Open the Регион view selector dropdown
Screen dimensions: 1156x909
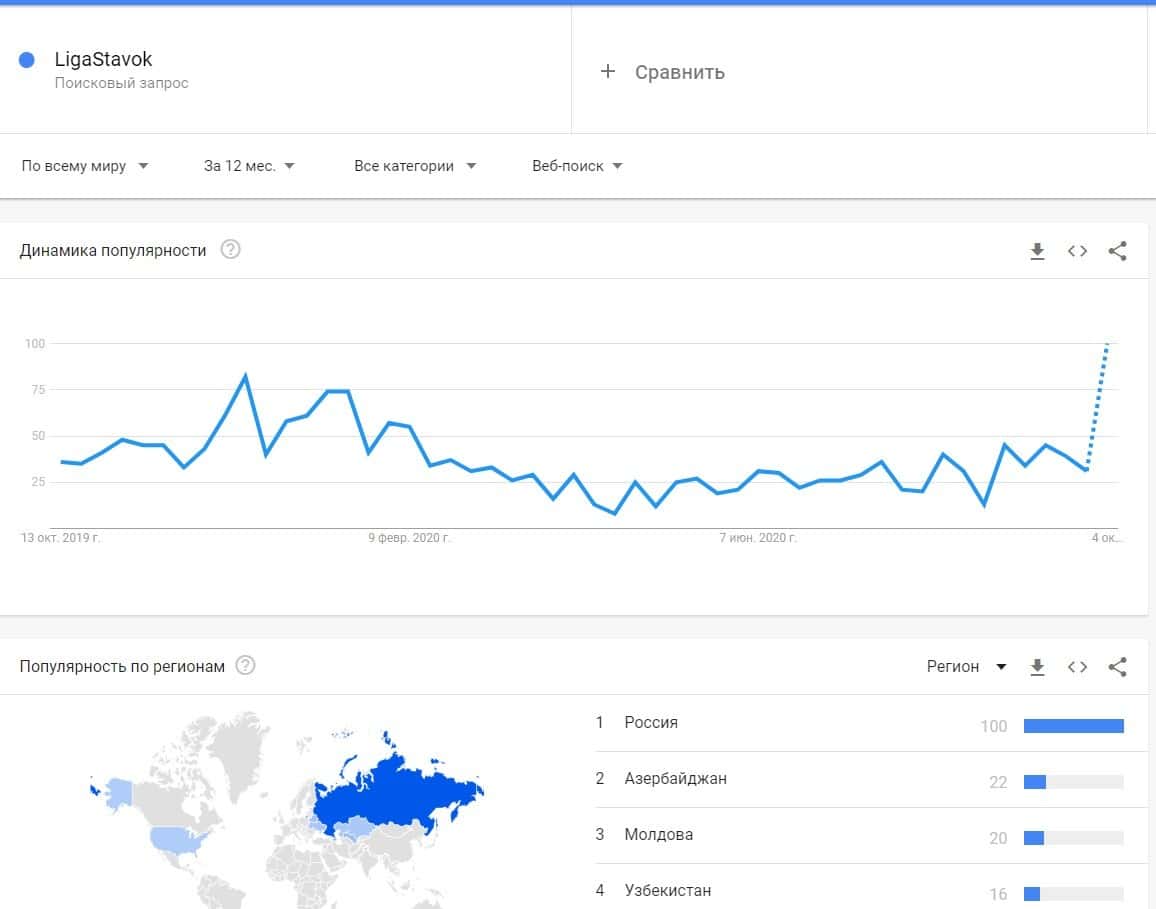(x=966, y=667)
